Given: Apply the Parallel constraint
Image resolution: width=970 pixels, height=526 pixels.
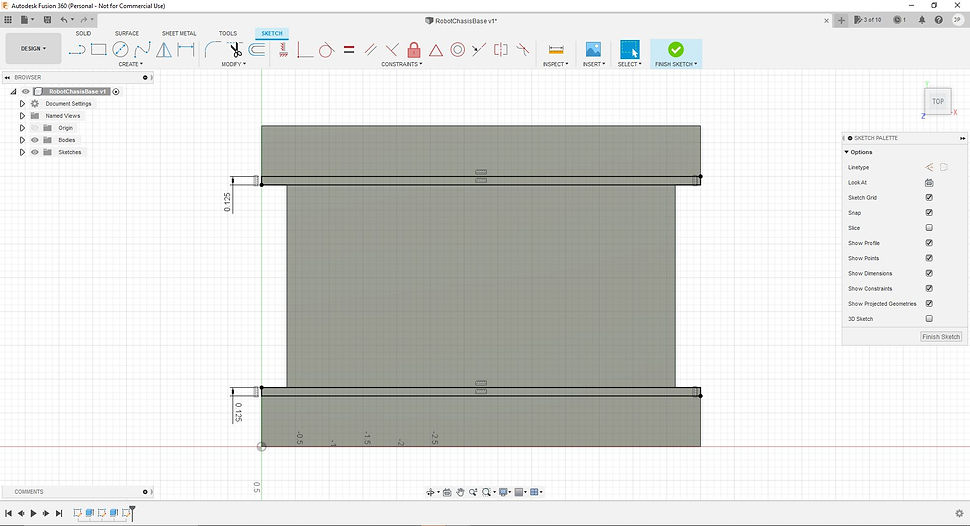Looking at the screenshot, I should (x=371, y=50).
